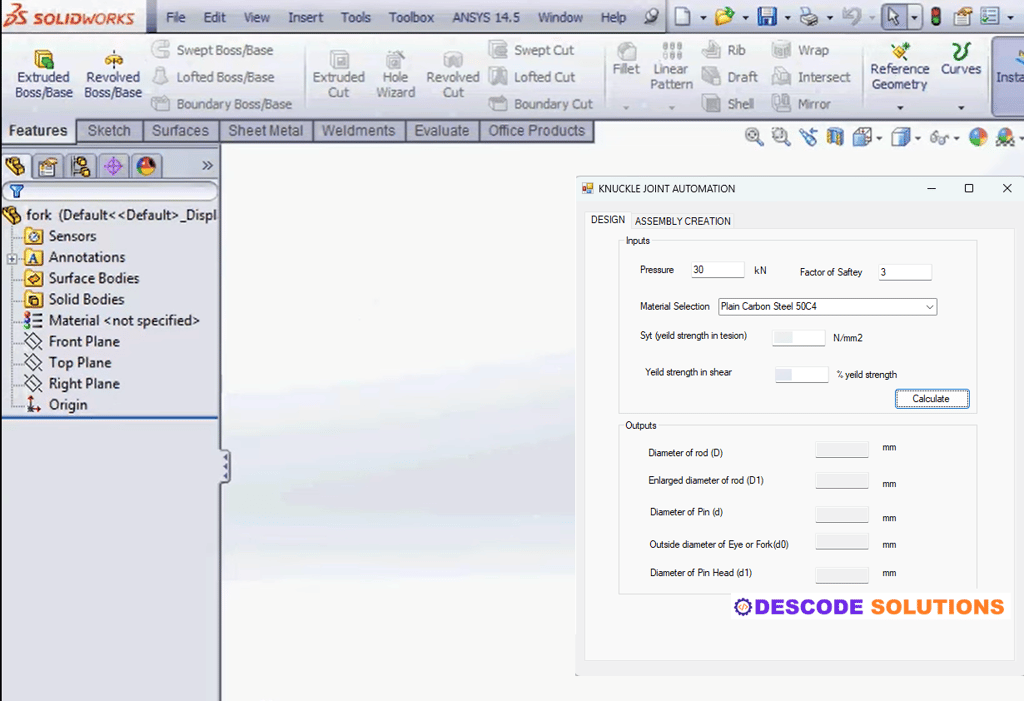Viewport: 1024px width, 701px height.
Task: Open the Insert menu
Action: (x=306, y=17)
